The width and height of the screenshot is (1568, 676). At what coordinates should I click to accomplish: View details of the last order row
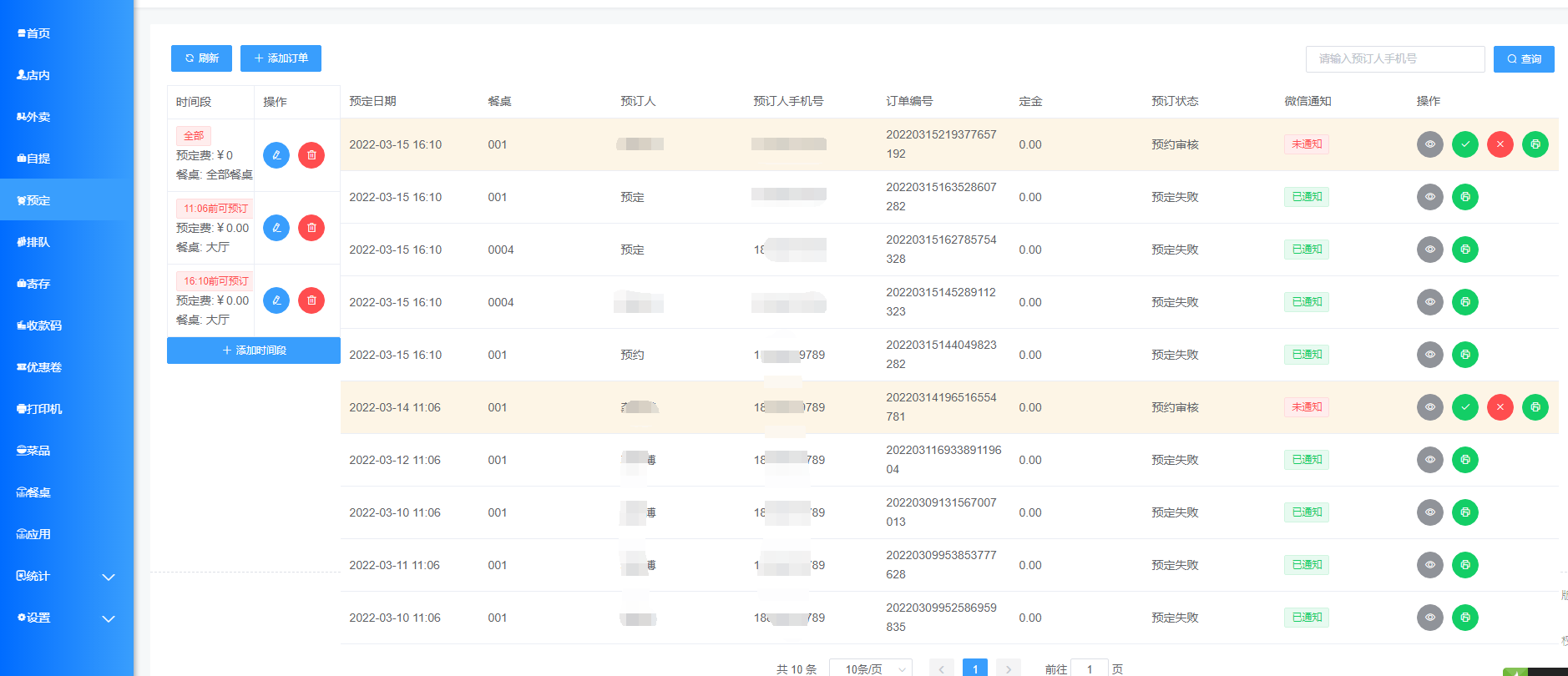1429,618
